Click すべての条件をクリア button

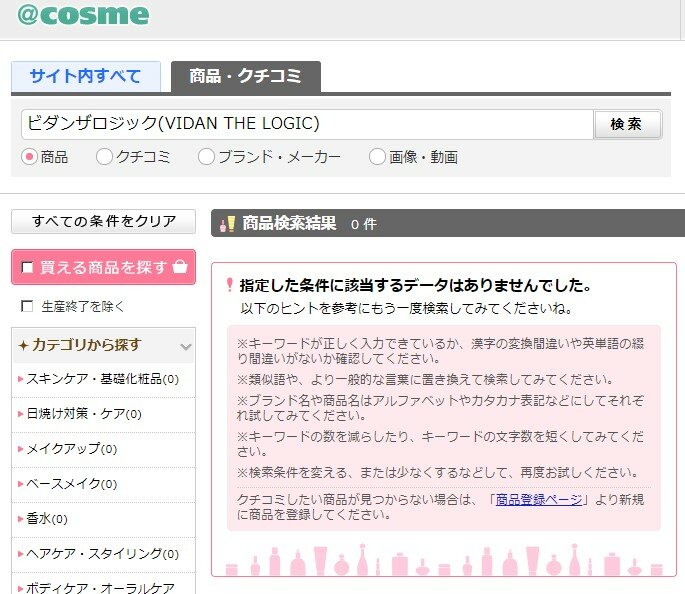coord(103,221)
